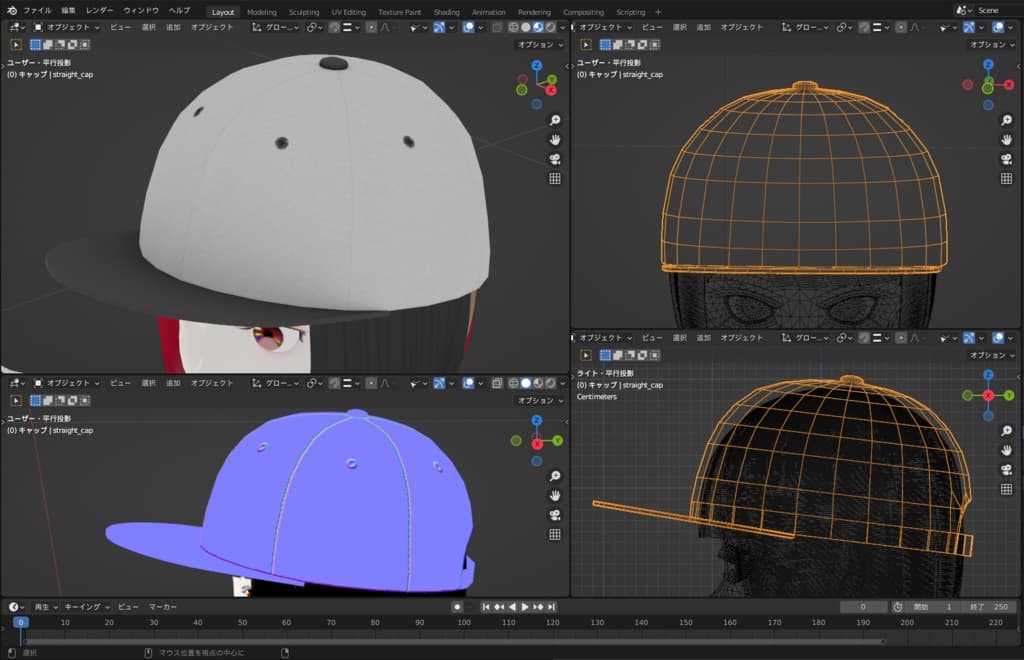Click the zoom magnifier icon in top-left viewport
The image size is (1024, 660).
tap(556, 120)
